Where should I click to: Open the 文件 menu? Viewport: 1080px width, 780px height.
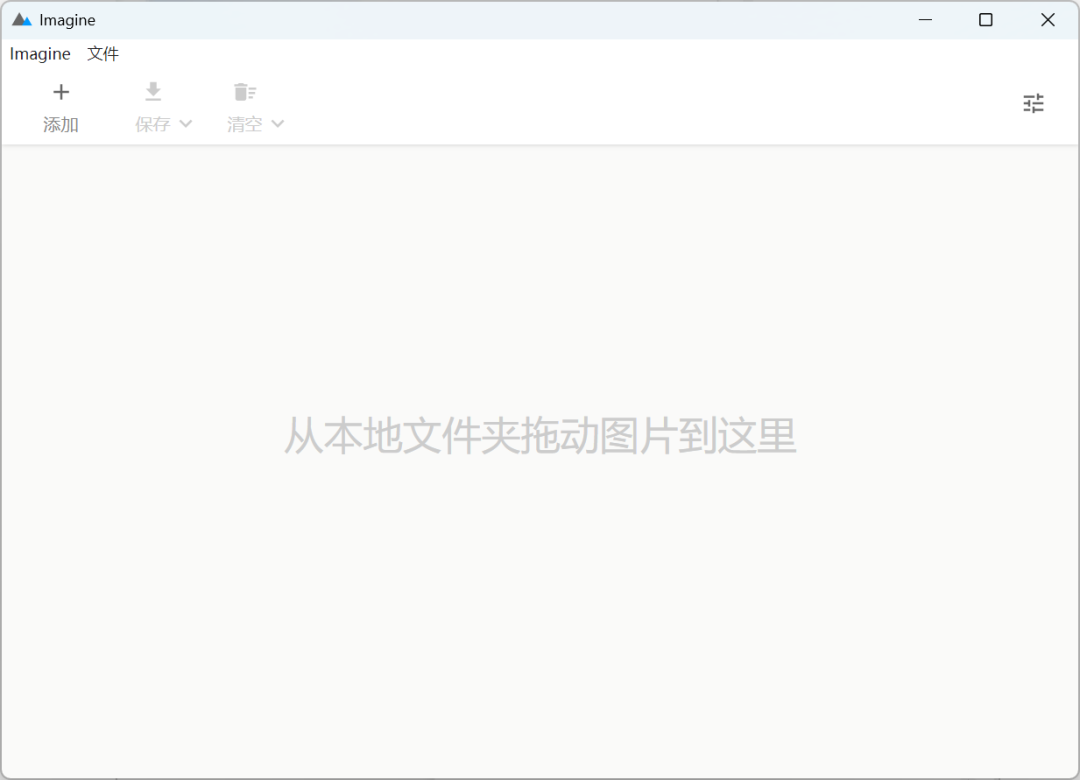point(103,54)
